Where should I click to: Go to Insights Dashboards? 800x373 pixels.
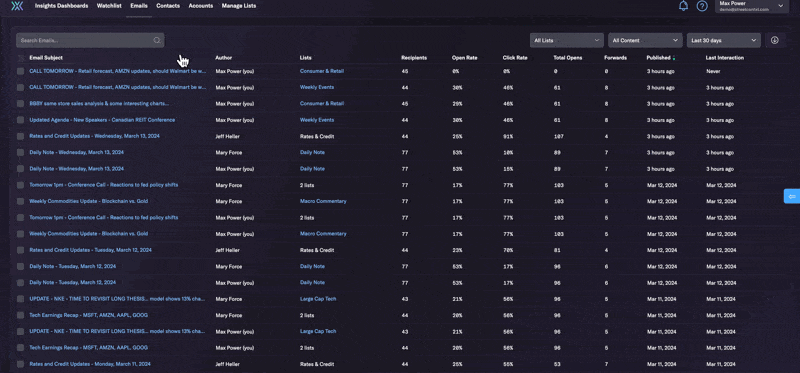(61, 6)
